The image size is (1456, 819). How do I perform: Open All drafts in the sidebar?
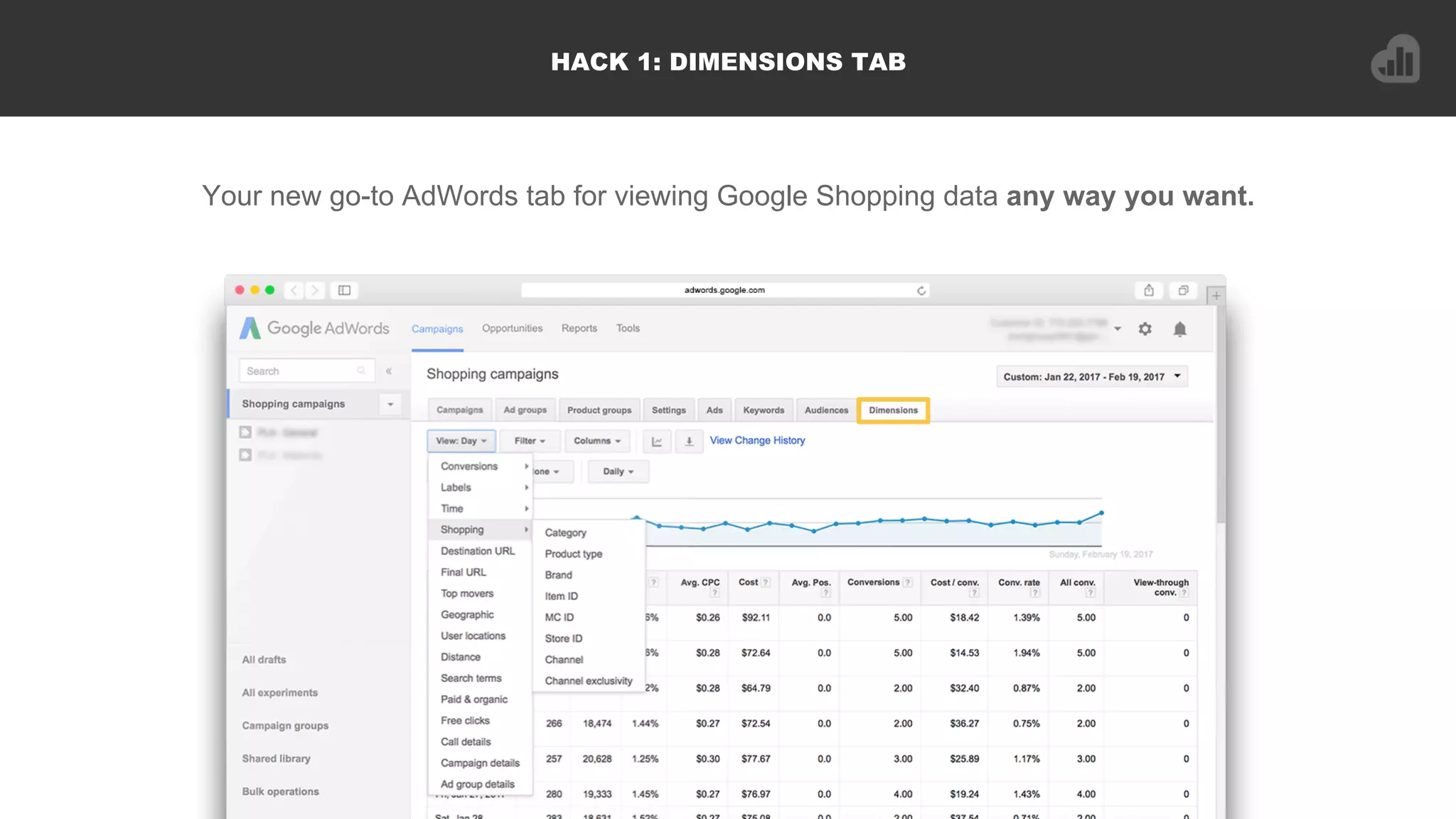click(264, 660)
